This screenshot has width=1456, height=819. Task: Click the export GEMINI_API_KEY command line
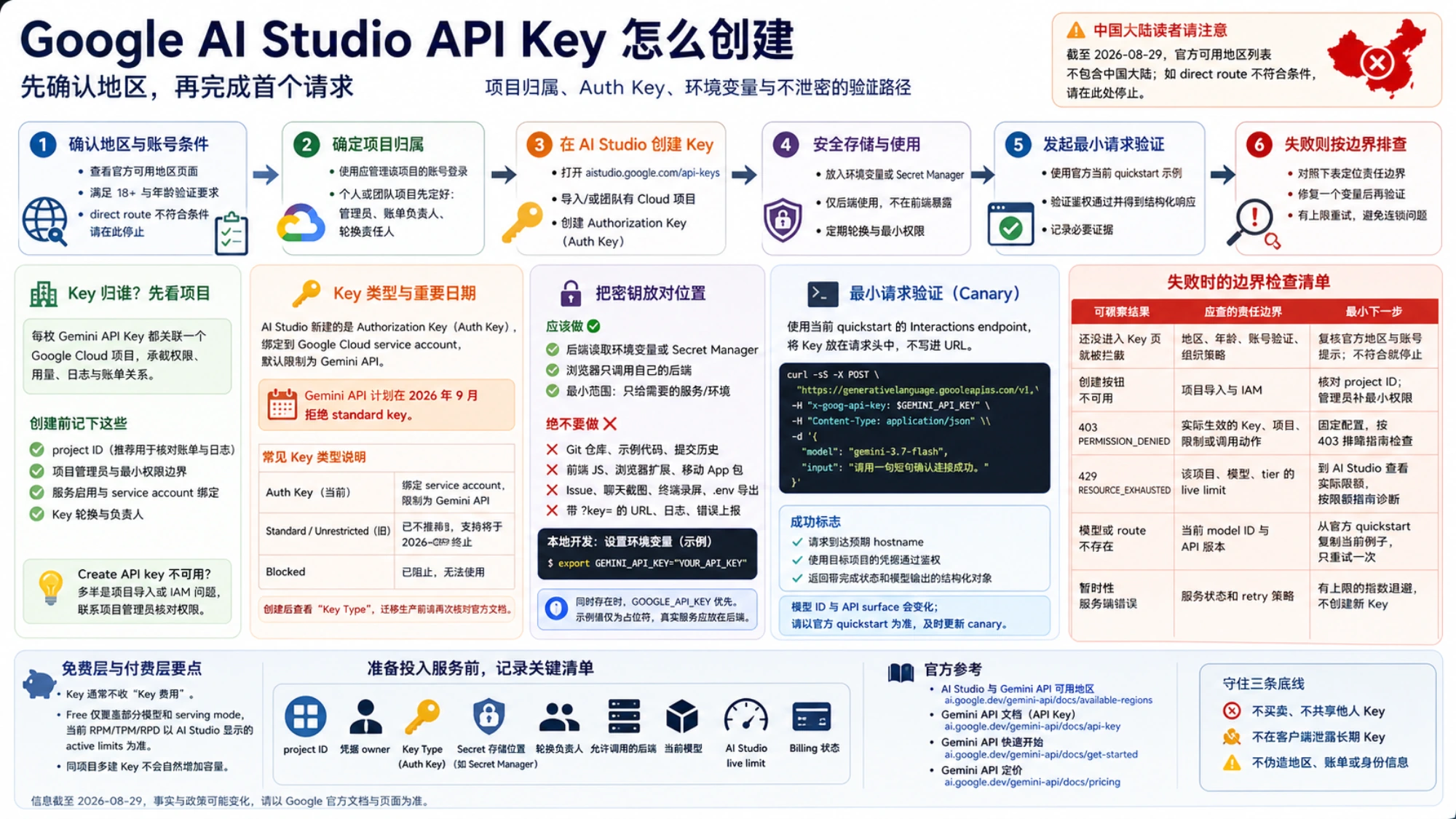coord(647,563)
